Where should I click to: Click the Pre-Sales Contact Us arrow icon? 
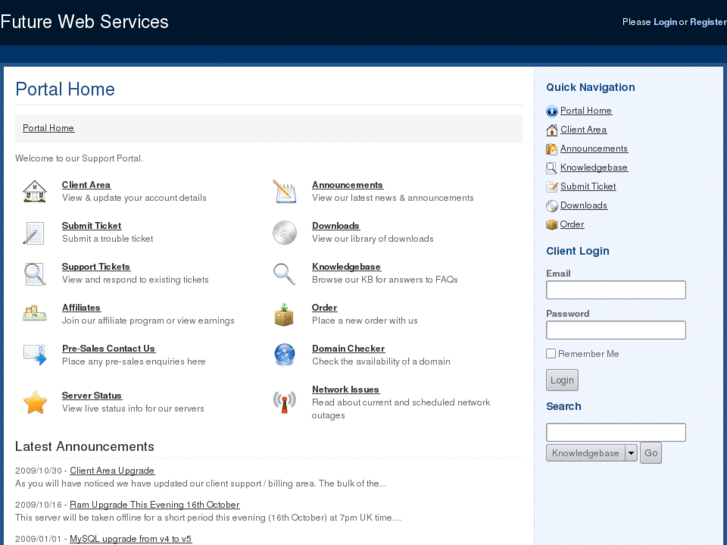(35, 355)
